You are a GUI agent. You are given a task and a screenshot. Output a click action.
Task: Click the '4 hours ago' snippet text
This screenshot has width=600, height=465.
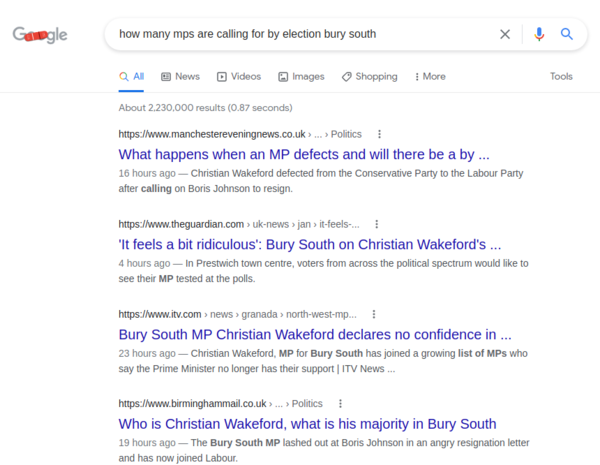click(x=144, y=263)
